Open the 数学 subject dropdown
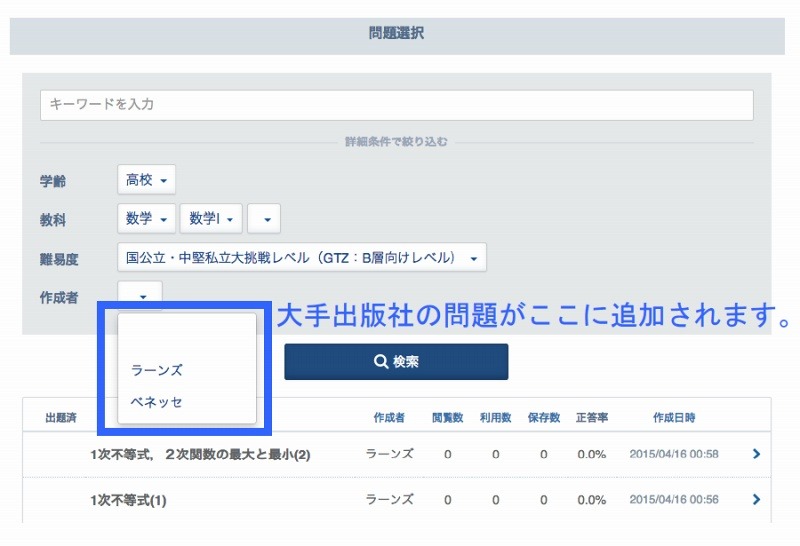Screen dimensions: 800x546 tap(146, 219)
